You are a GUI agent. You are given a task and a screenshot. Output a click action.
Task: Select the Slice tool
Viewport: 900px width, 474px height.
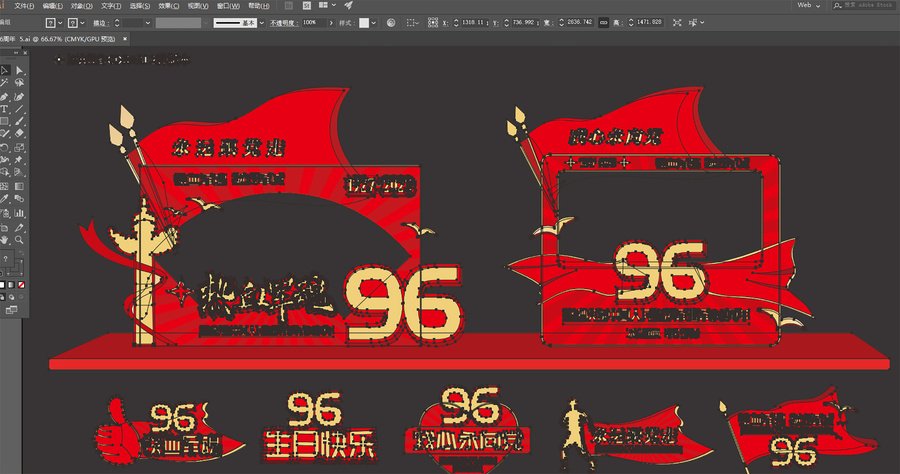[x=19, y=227]
